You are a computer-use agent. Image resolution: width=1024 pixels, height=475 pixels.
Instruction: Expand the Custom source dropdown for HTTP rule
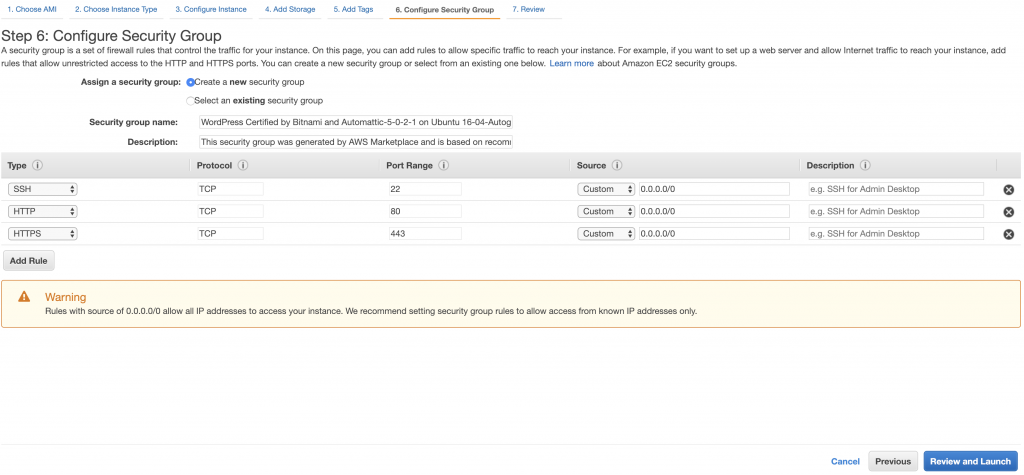[x=606, y=211]
